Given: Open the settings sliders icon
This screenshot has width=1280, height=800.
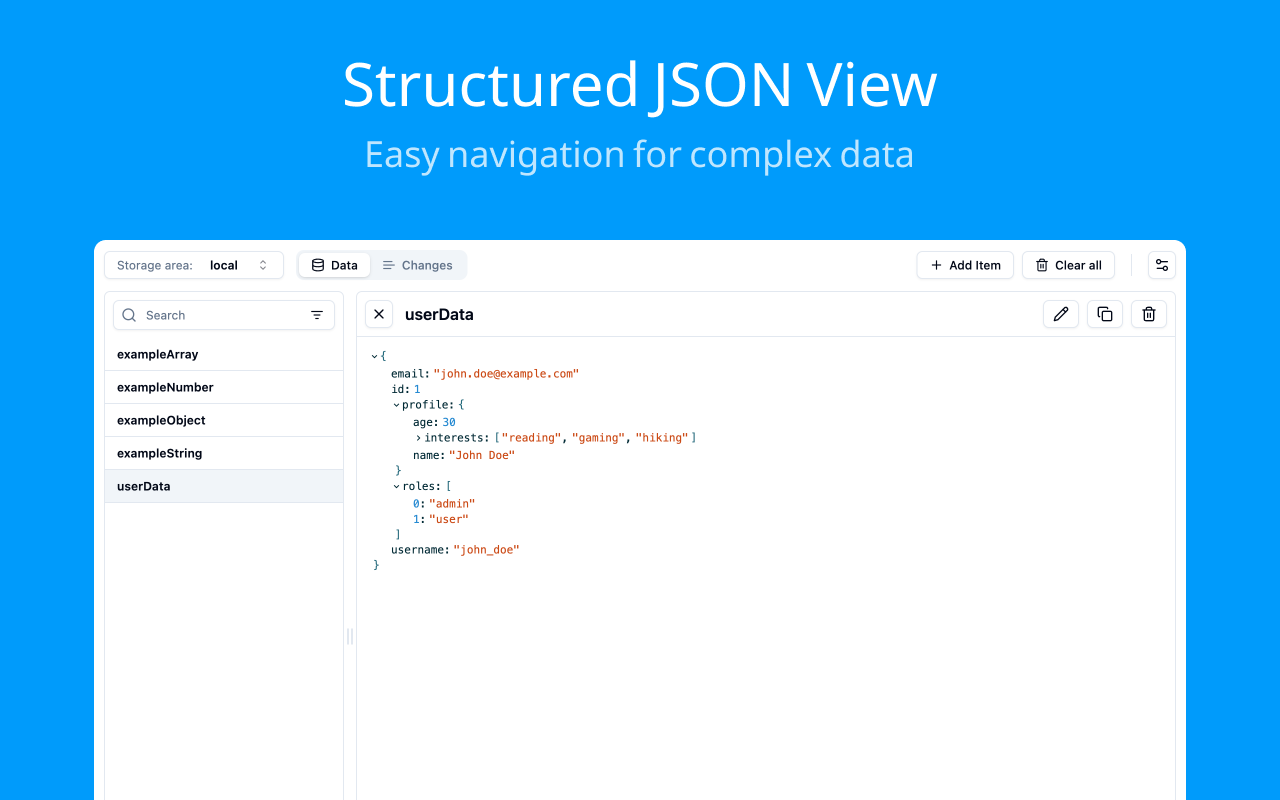Looking at the screenshot, I should pyautogui.click(x=1162, y=265).
